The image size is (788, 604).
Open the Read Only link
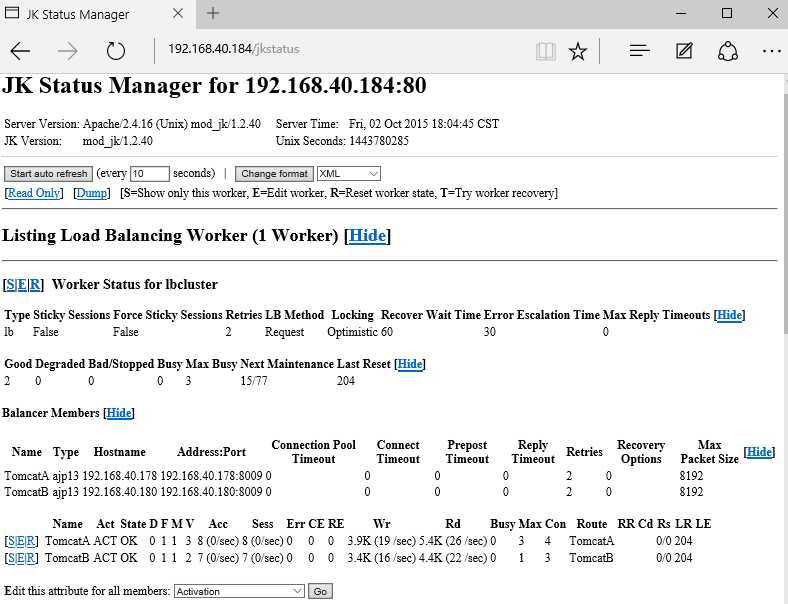[x=34, y=193]
